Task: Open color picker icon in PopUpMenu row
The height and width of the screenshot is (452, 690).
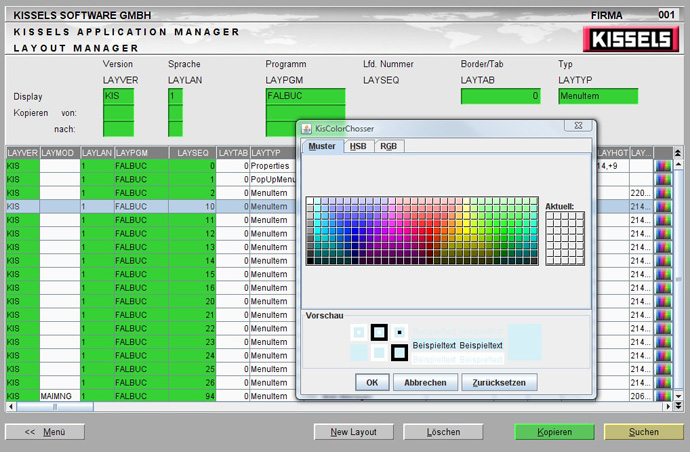Action: click(663, 180)
